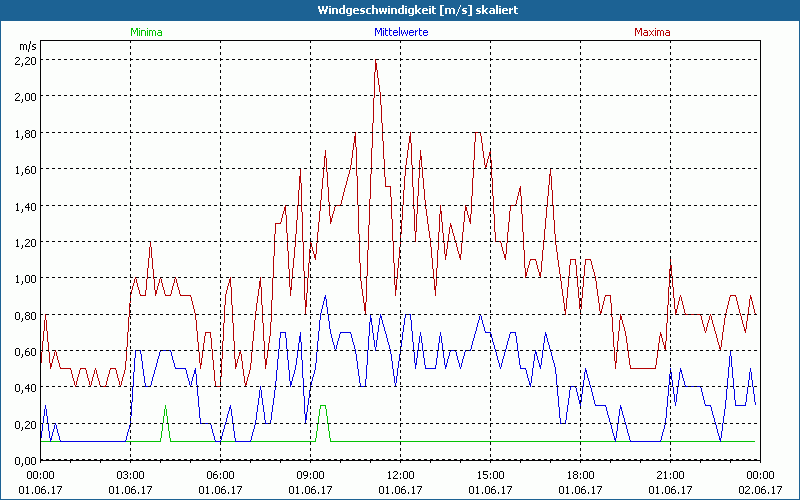800x500 pixels.
Task: Click the green Minima spike near 04:00
Action: tap(165, 407)
